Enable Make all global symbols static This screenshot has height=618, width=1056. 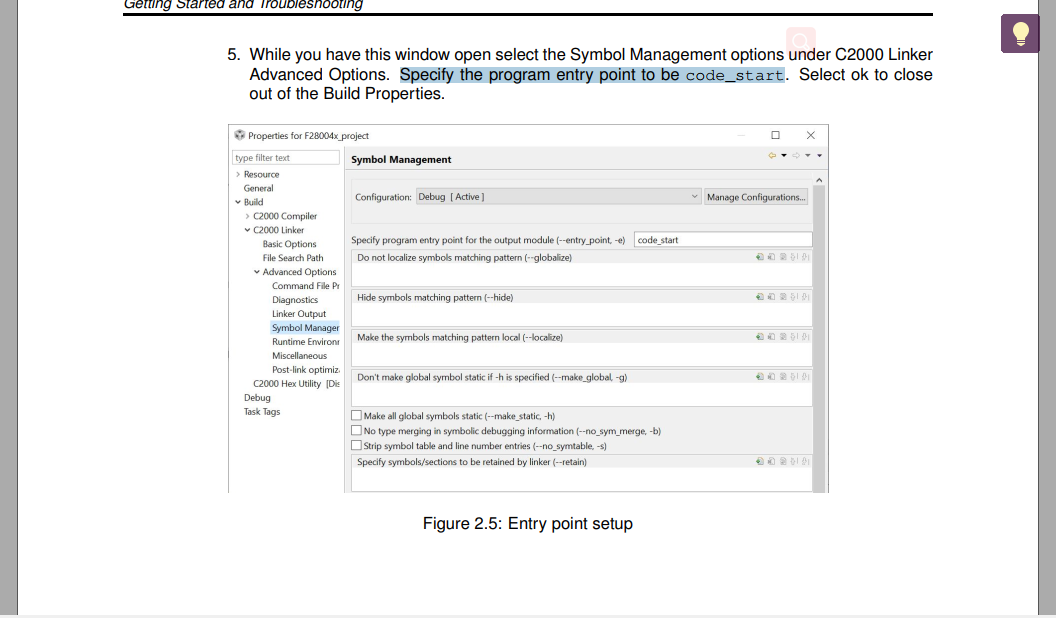[x=356, y=415]
